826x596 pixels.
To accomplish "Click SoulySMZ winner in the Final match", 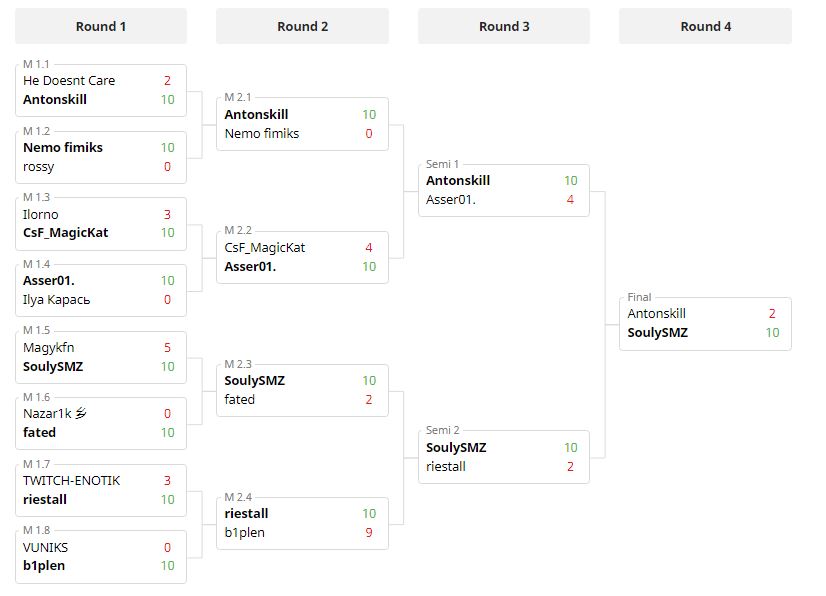I will (x=658, y=333).
